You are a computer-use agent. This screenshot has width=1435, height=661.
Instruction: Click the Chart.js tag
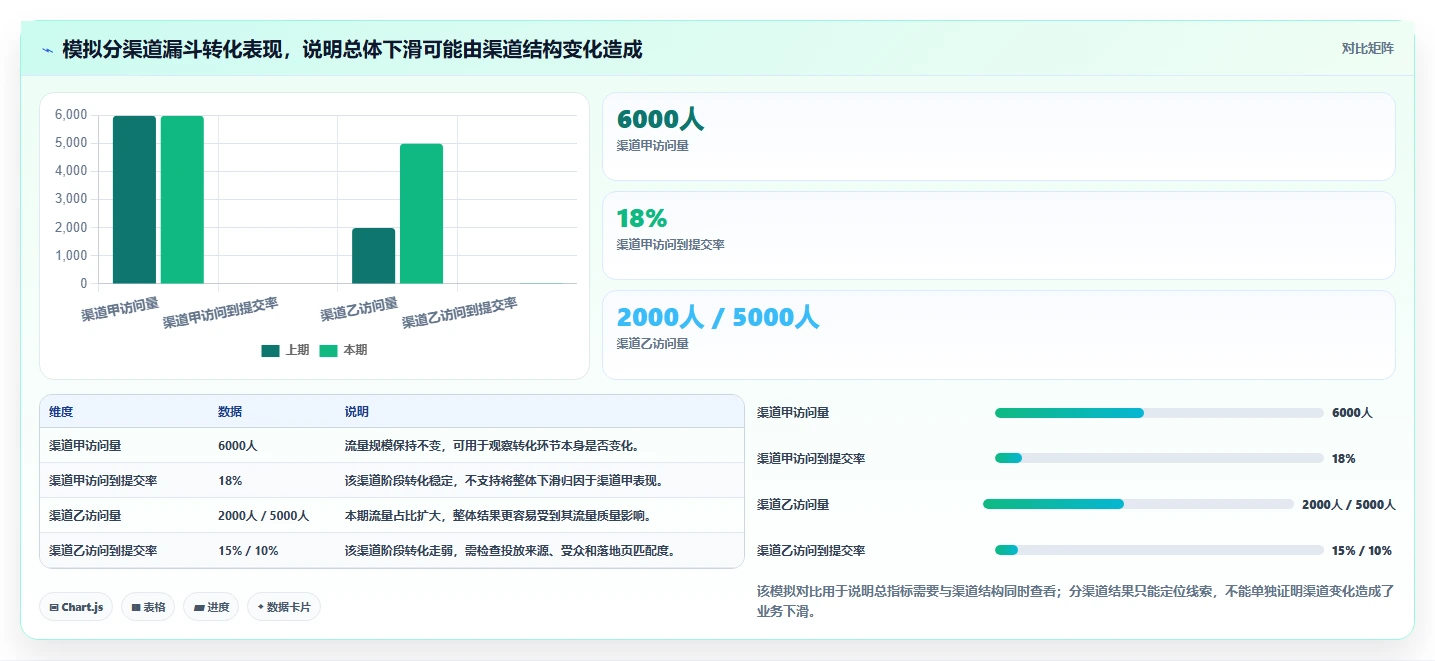76,607
